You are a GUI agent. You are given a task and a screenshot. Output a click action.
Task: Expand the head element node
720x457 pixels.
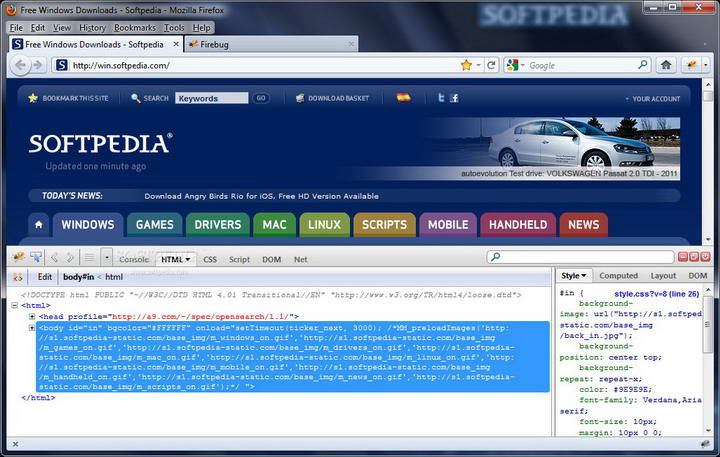pos(32,316)
